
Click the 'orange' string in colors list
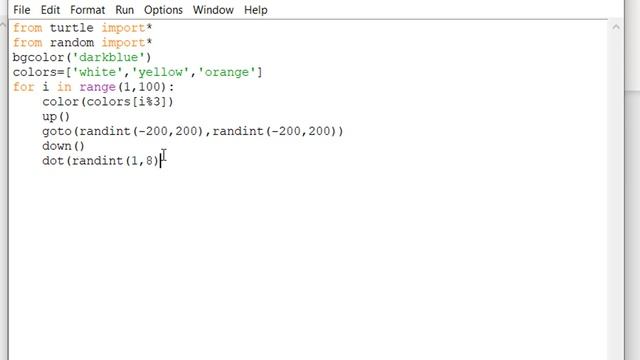pos(227,72)
